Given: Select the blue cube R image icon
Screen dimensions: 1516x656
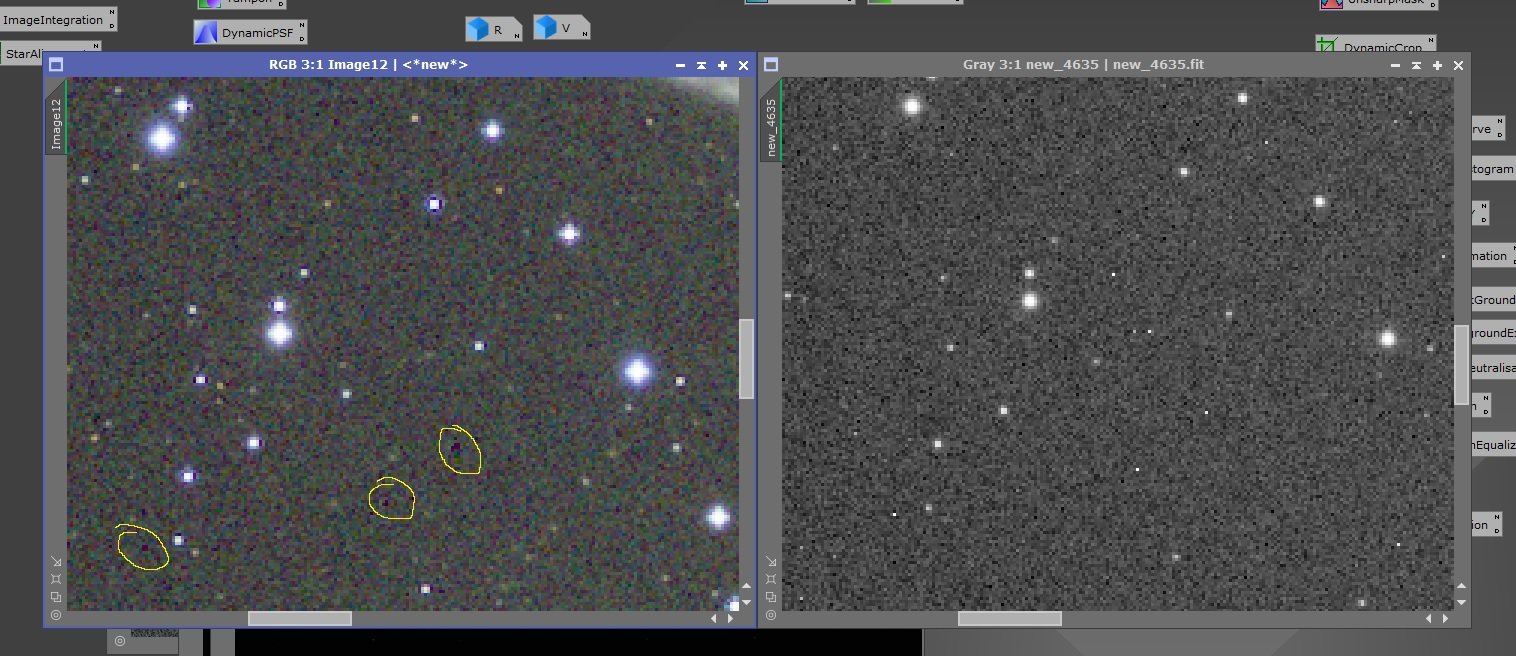Looking at the screenshot, I should [494, 30].
